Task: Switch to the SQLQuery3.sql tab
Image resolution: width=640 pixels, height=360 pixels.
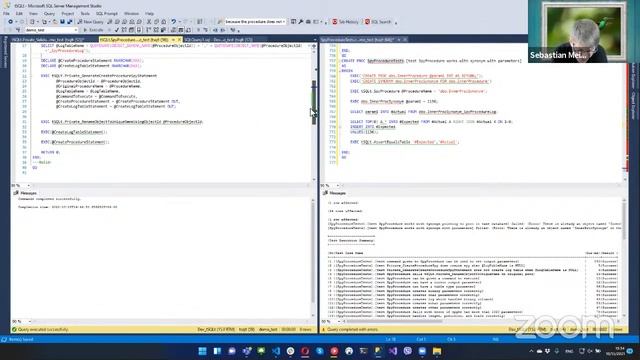Action: click(x=218, y=40)
